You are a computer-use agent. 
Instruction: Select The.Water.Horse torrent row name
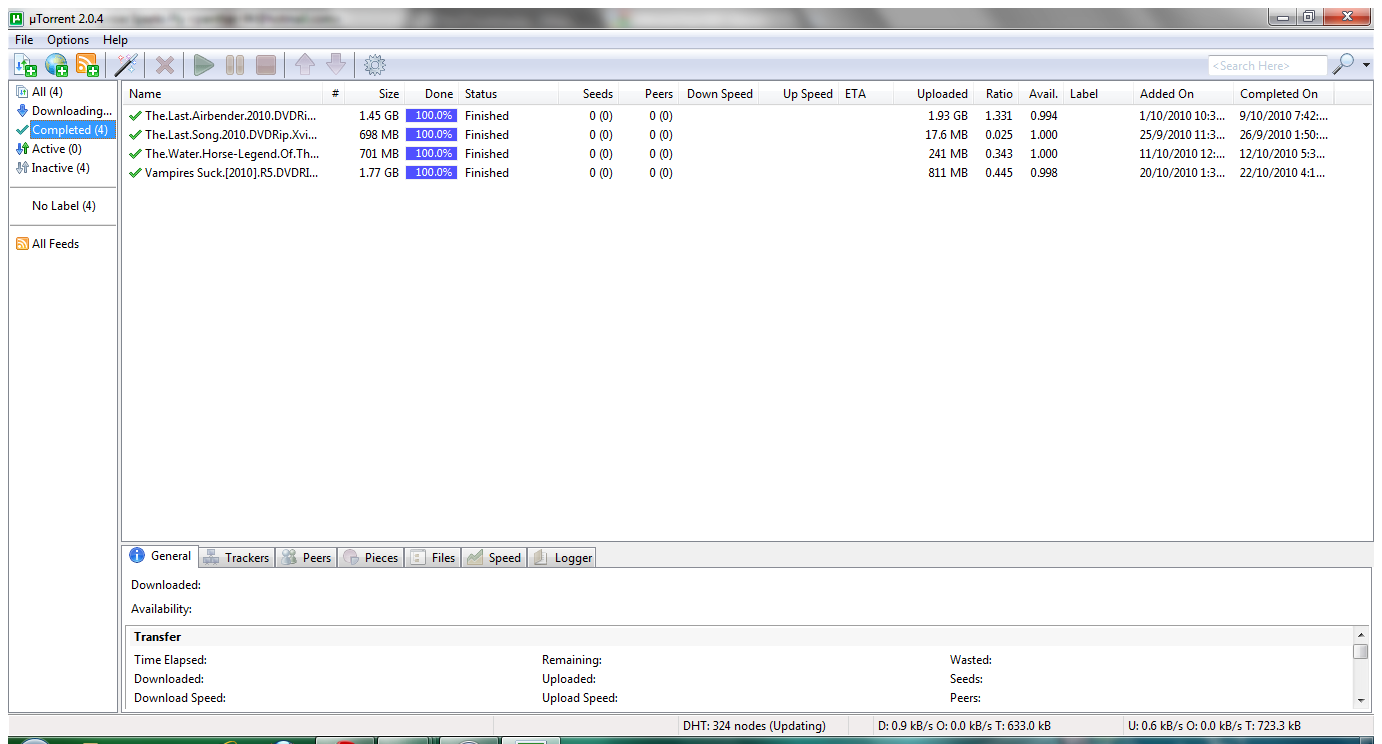point(231,154)
